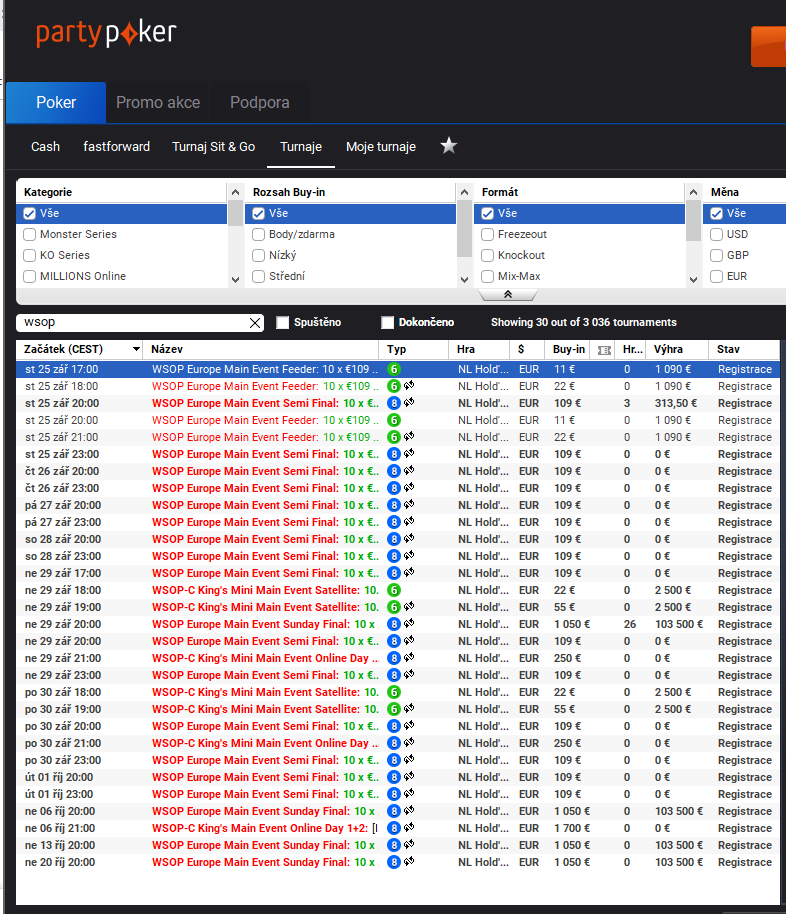This screenshot has height=914, width=786.
Task: Select the fastforward tab
Action: (117, 146)
